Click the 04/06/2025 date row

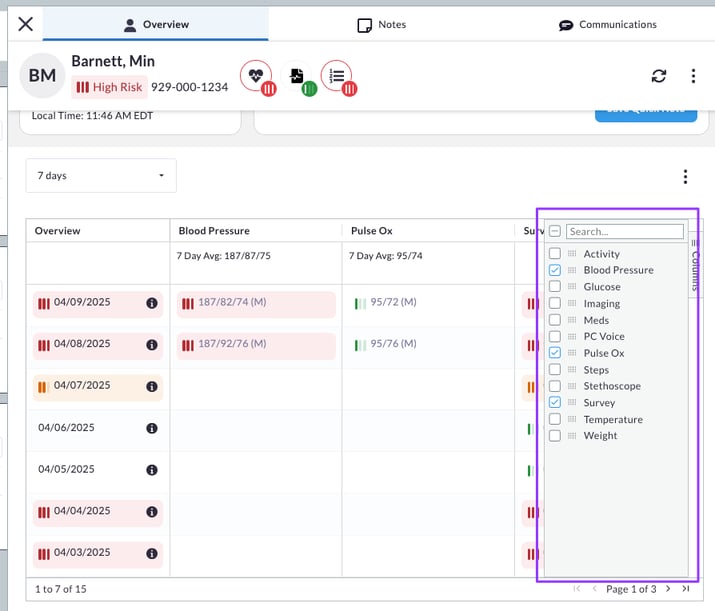click(98, 428)
